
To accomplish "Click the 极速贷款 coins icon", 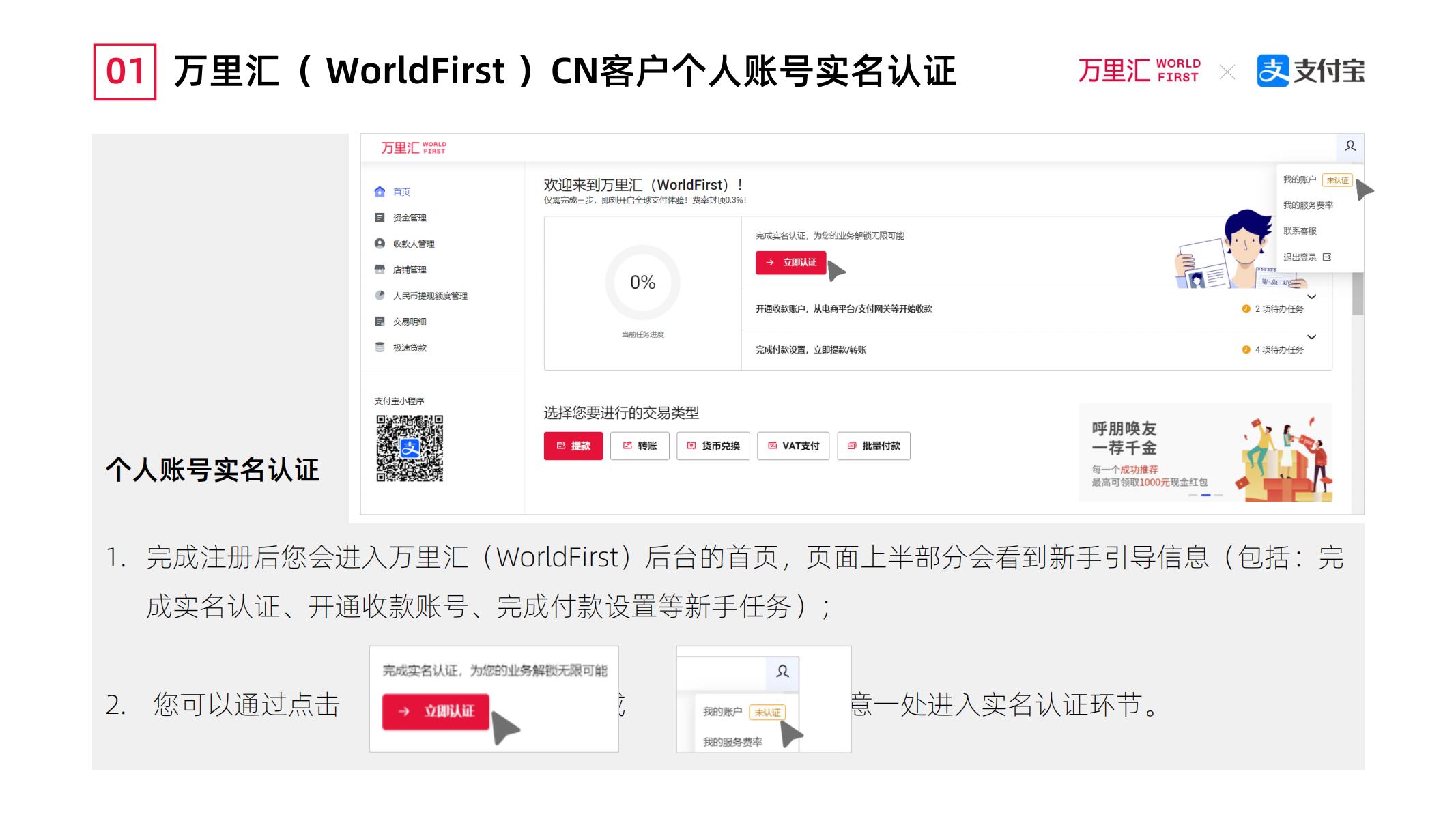I will click(380, 347).
